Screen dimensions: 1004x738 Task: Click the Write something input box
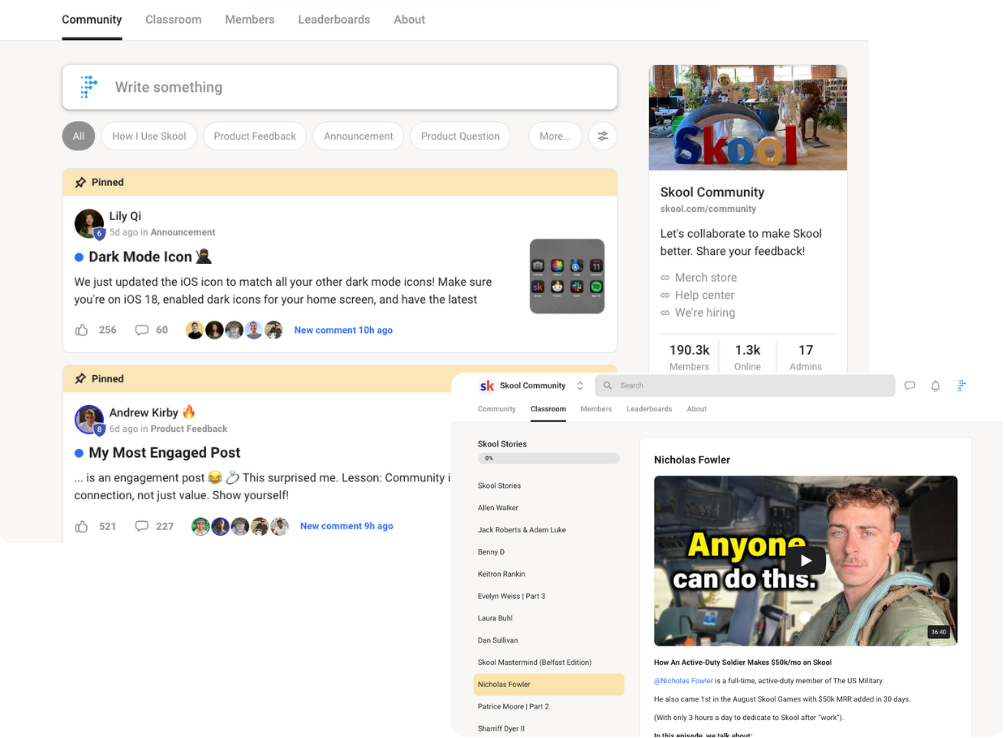(340, 87)
